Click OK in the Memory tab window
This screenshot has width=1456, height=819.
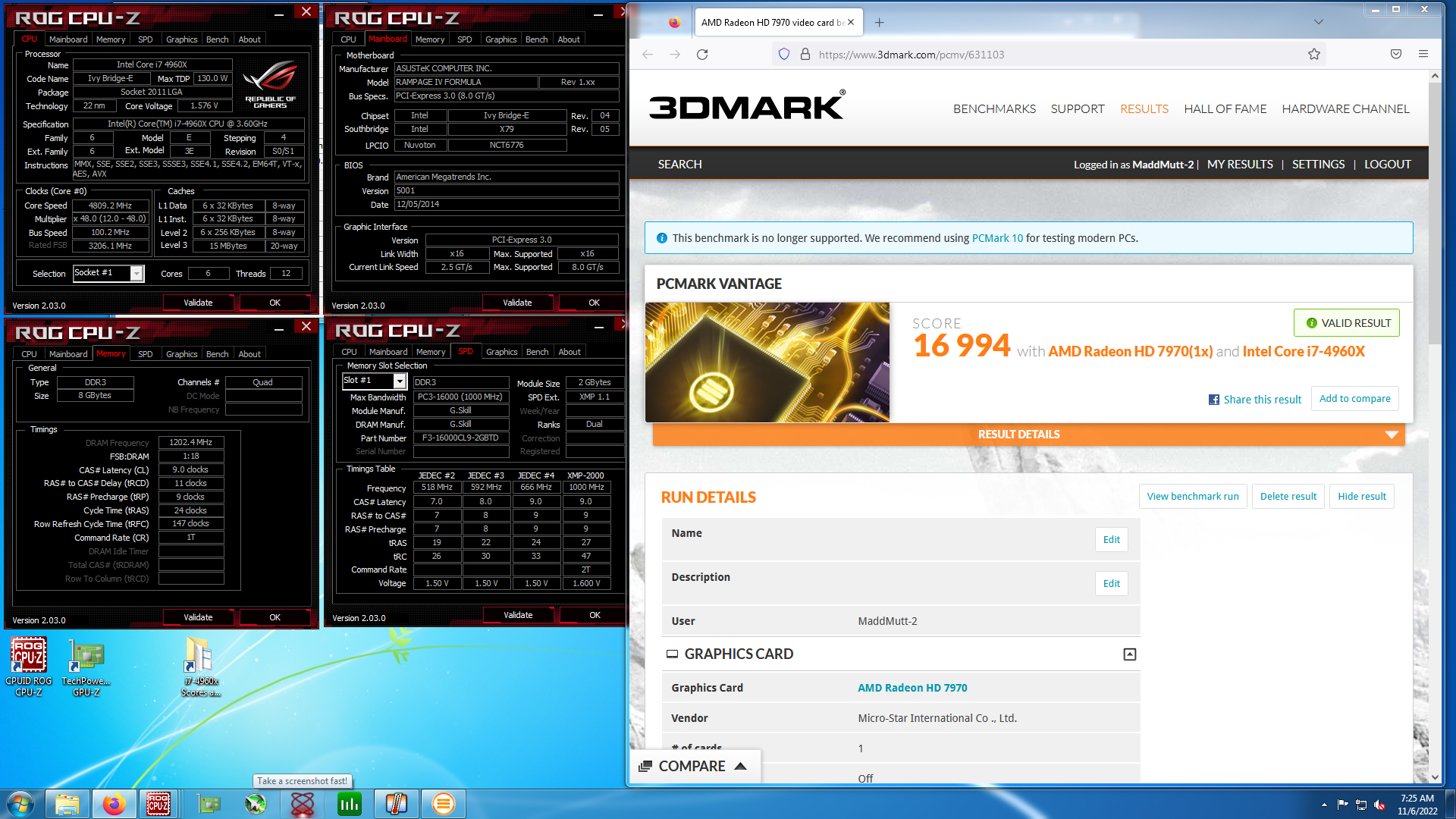pyautogui.click(x=275, y=617)
